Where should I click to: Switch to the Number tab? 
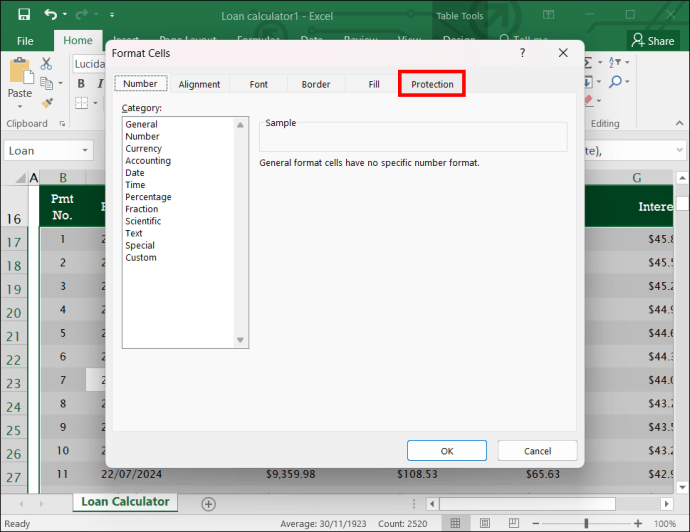point(140,84)
